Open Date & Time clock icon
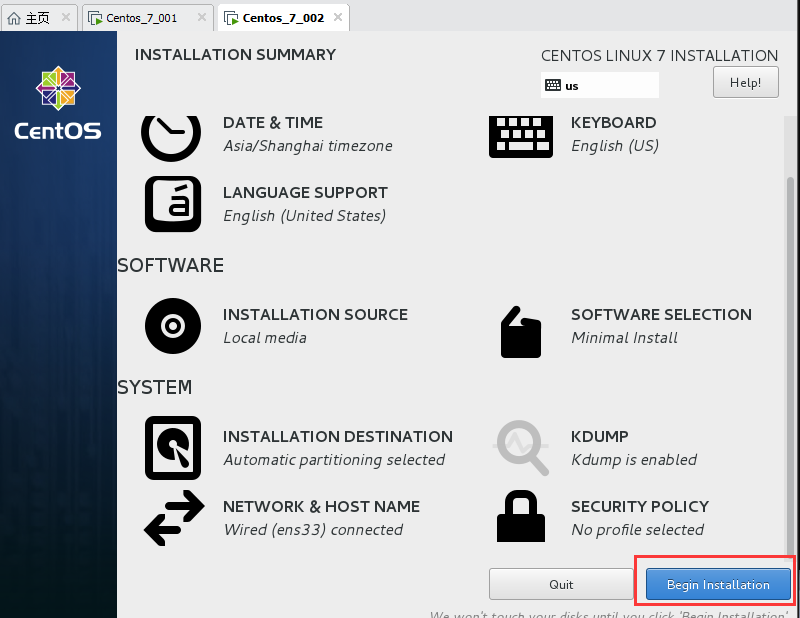The width and height of the screenshot is (800, 618). pyautogui.click(x=171, y=137)
